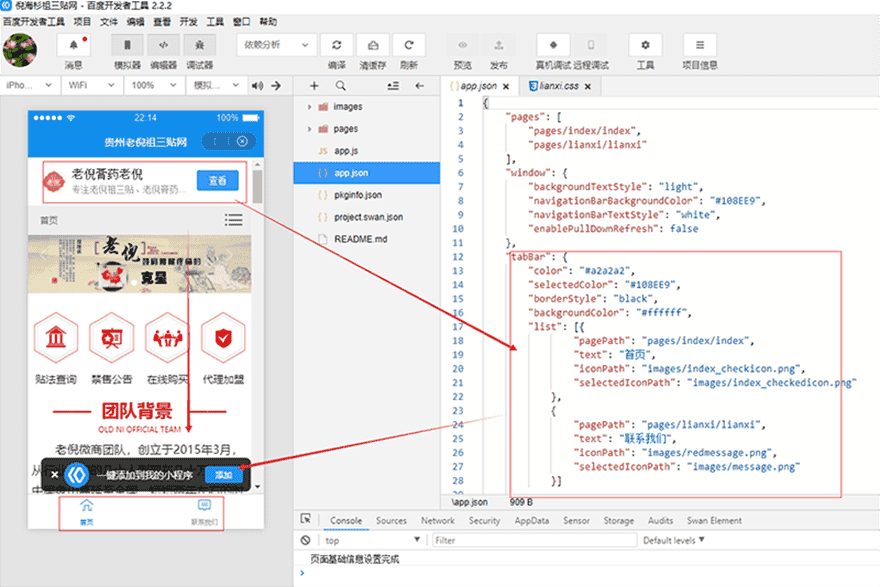Select the 联系我们 bottom tab
The width and height of the screenshot is (880, 587).
pyautogui.click(x=204, y=512)
